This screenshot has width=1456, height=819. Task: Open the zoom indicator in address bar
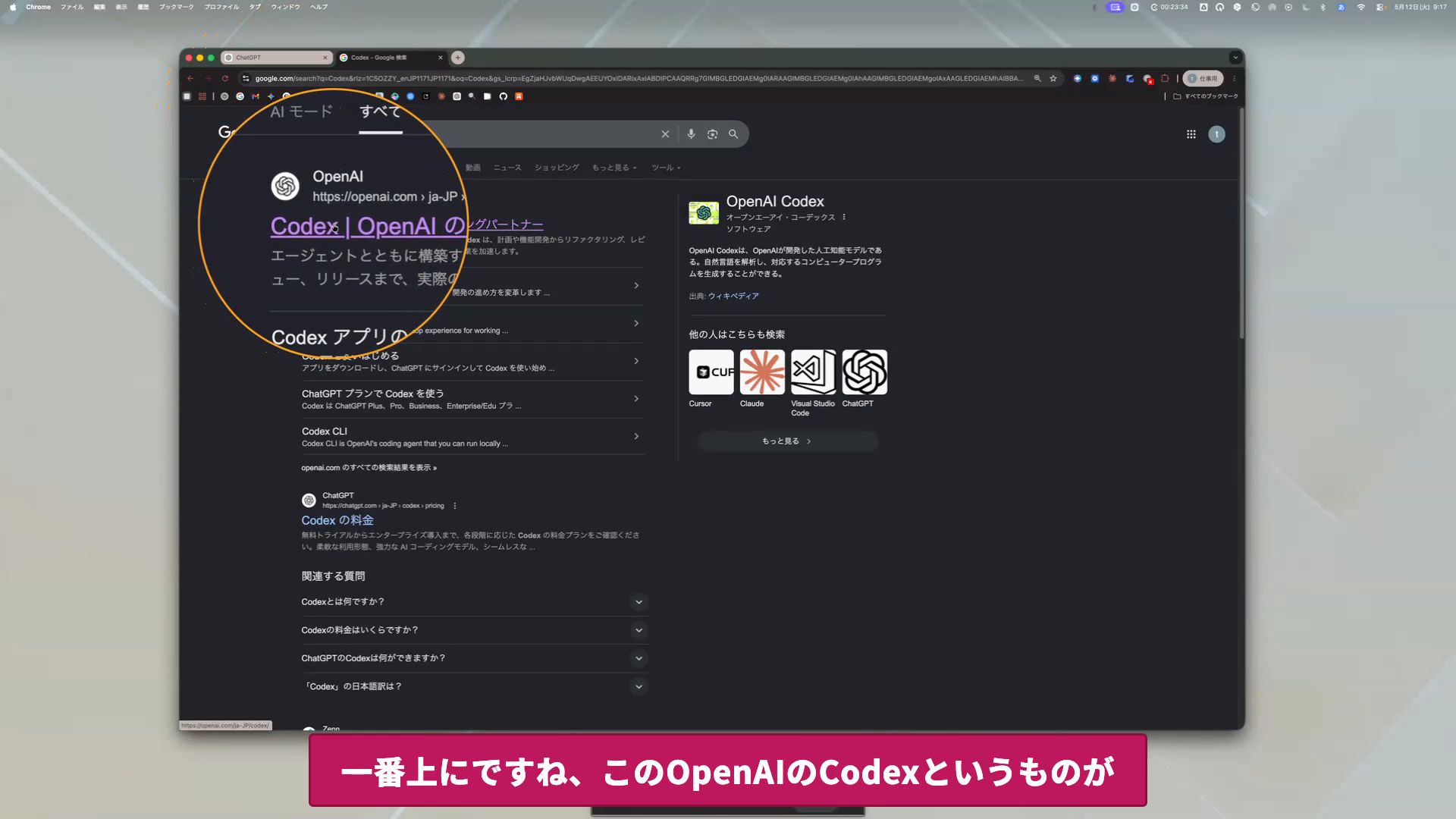pyautogui.click(x=1037, y=78)
